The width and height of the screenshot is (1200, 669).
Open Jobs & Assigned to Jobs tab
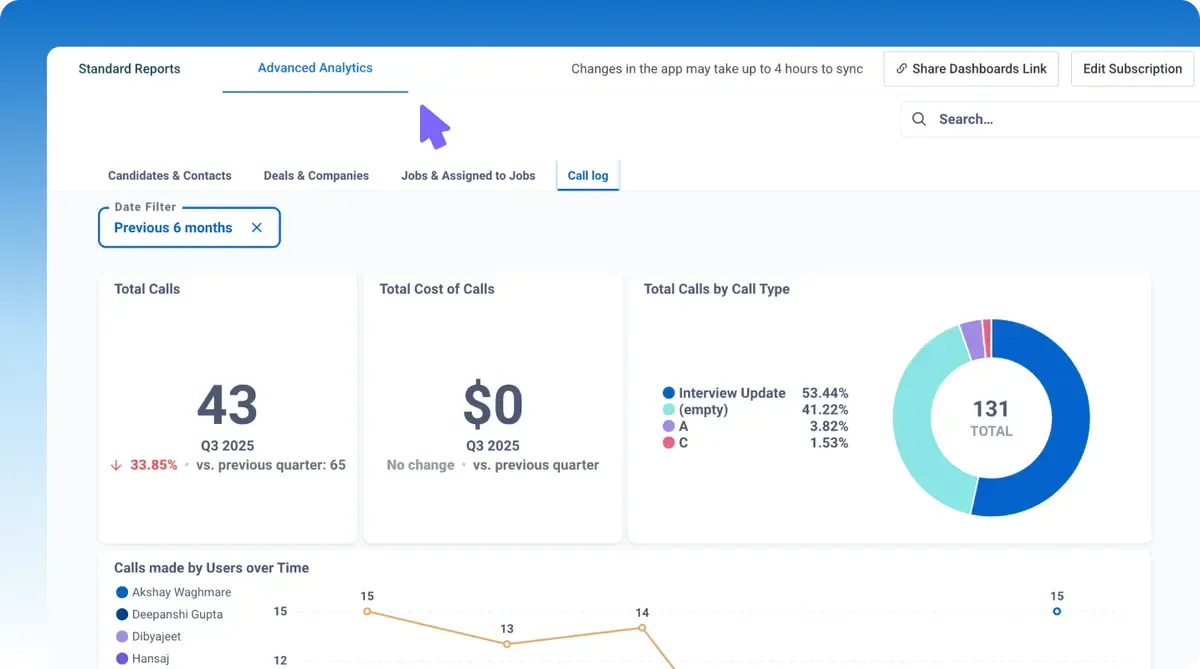click(x=468, y=175)
